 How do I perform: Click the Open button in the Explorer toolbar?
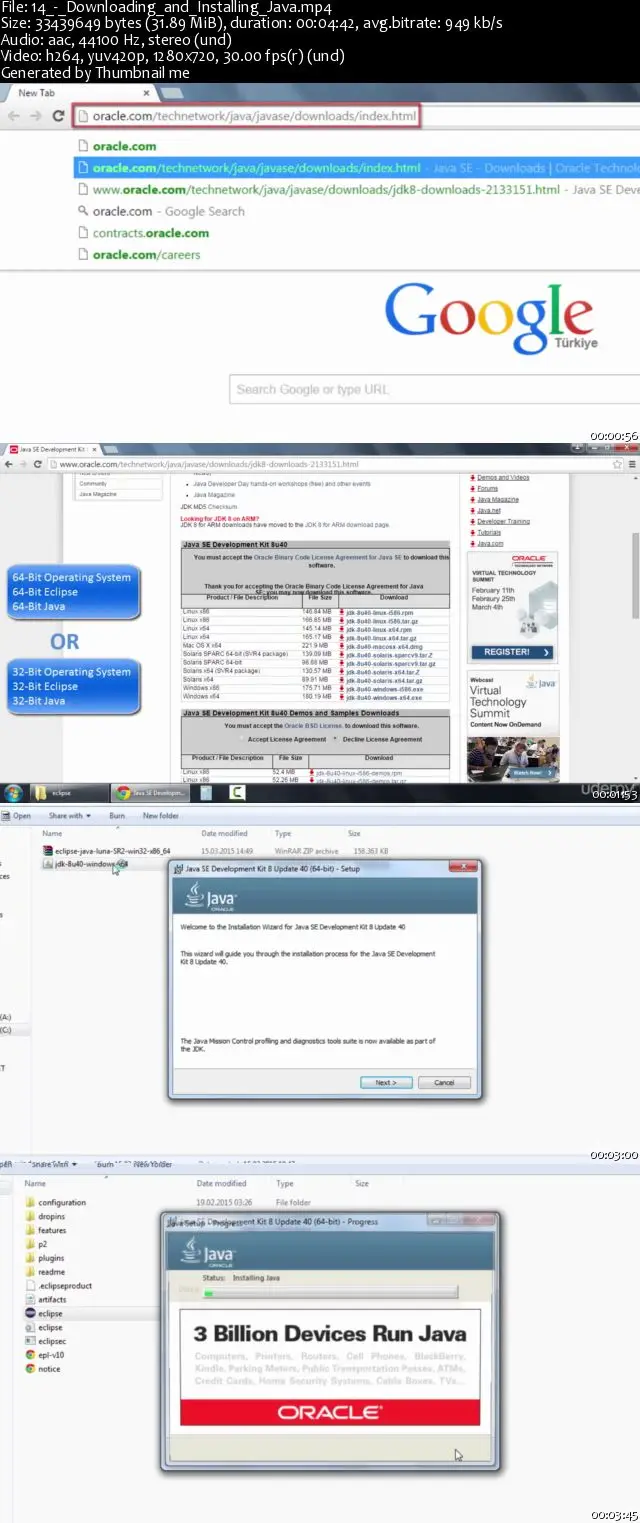pos(17,816)
